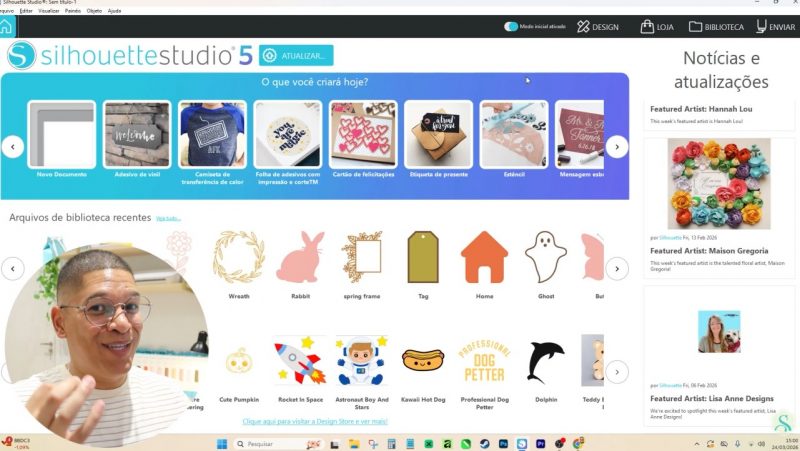Viewport: 800px width, 451px height.
Task: Choose Camiseta de transferência de calor project
Action: pyautogui.click(x=212, y=134)
